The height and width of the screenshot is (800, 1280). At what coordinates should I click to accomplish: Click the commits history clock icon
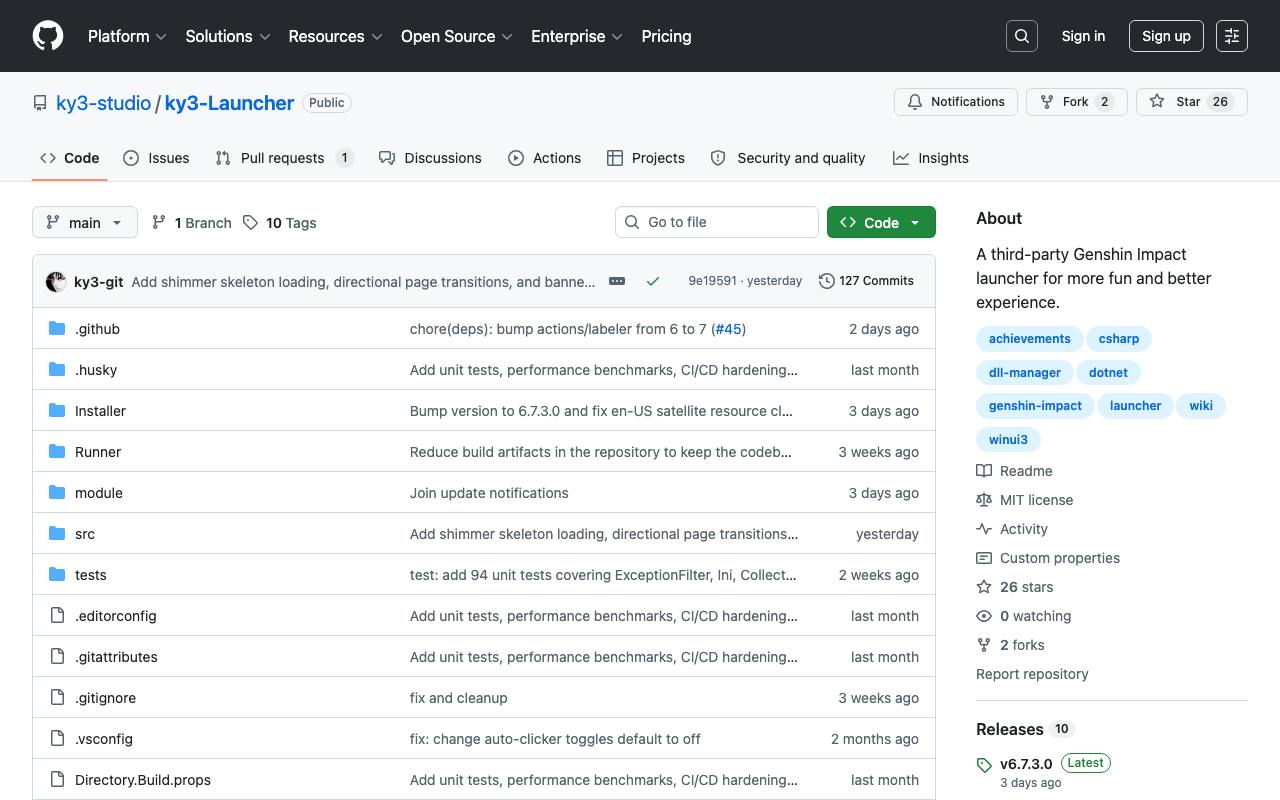826,281
